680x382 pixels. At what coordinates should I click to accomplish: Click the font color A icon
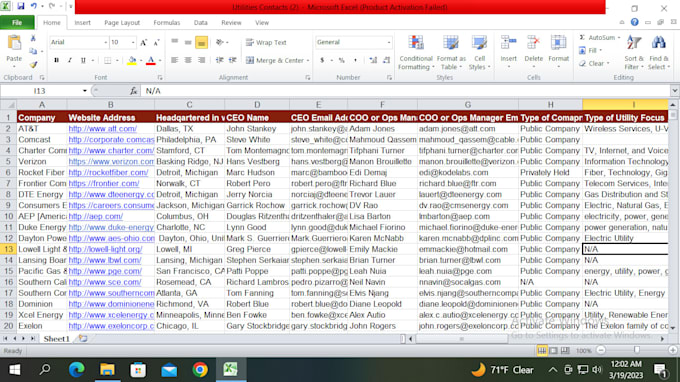click(150, 60)
